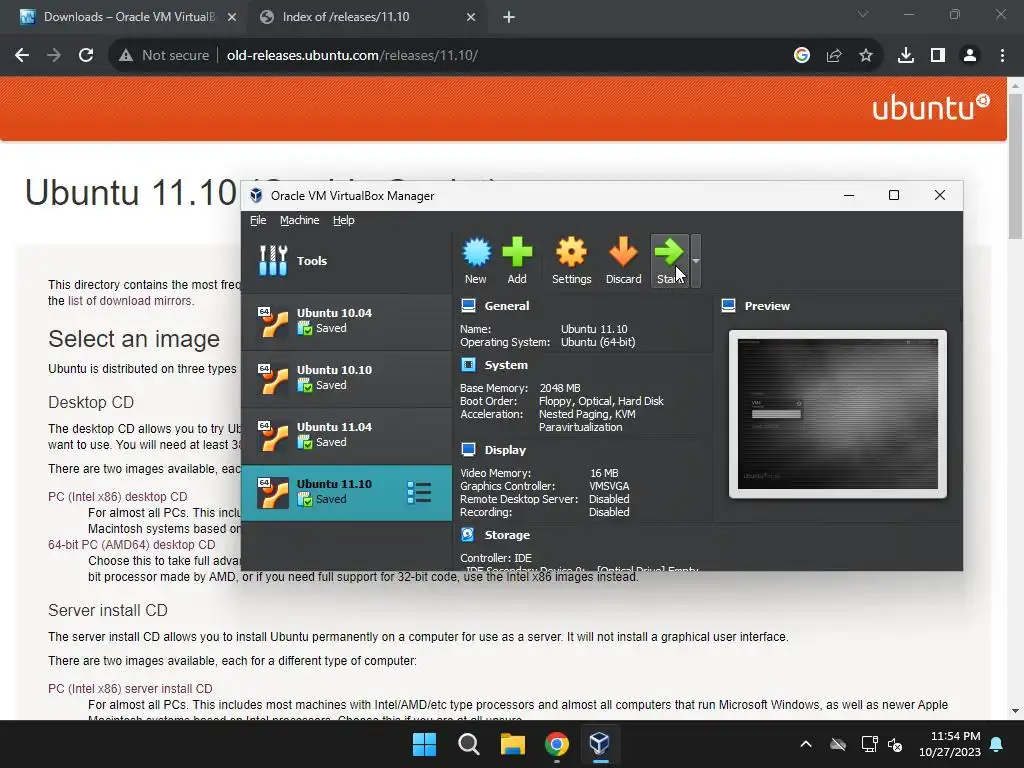The height and width of the screenshot is (768, 1024).
Task: Share this page icon in Chrome
Action: point(834,56)
